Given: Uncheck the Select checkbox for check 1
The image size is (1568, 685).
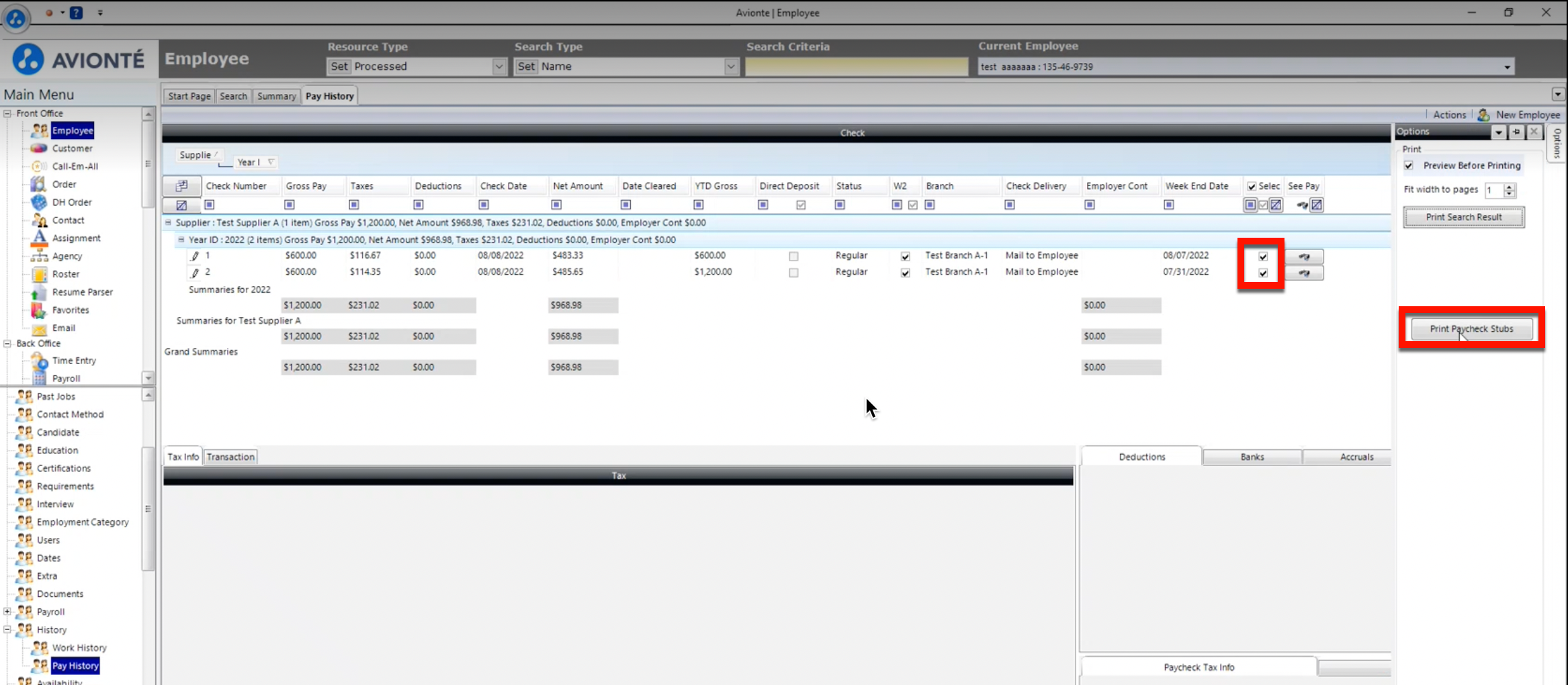Looking at the screenshot, I should point(1263,257).
